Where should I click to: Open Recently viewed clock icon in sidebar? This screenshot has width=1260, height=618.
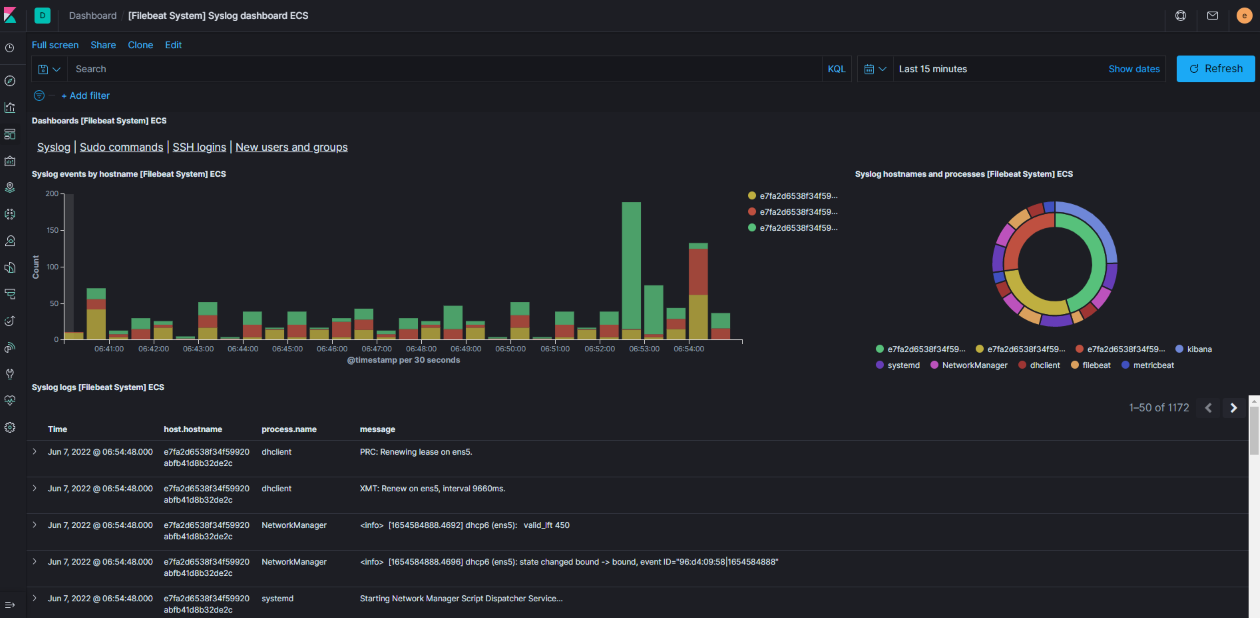(x=10, y=48)
